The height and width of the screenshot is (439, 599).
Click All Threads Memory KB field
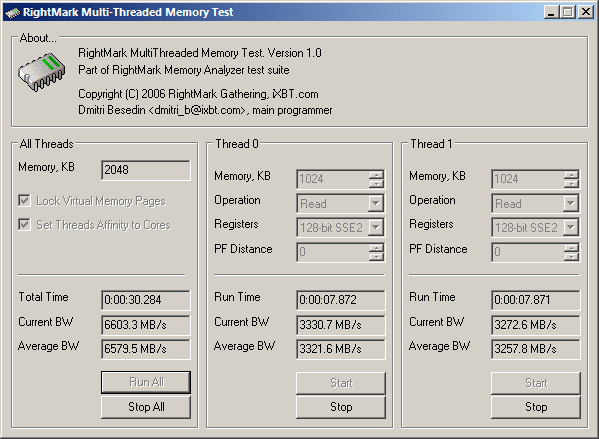tap(146, 170)
